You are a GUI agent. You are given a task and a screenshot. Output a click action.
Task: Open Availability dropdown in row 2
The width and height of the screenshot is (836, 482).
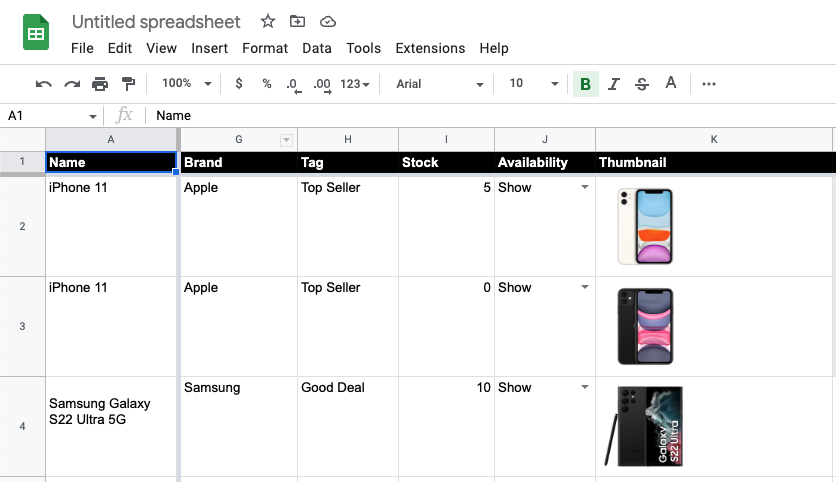point(585,187)
